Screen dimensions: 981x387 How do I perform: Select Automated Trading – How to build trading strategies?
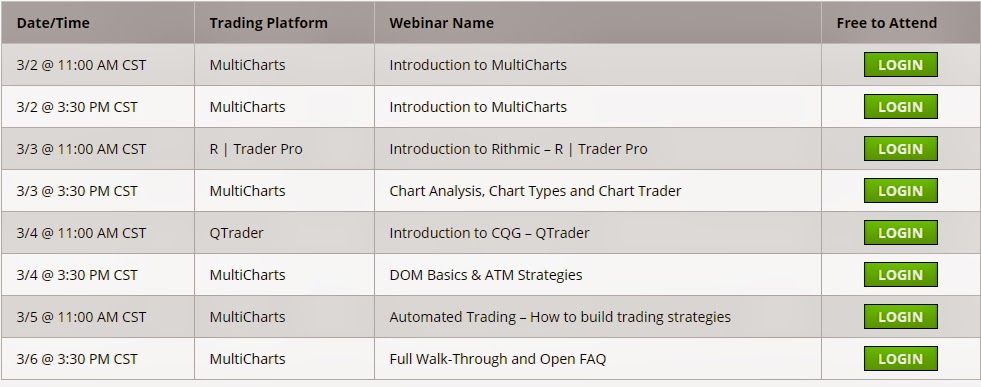coord(560,316)
